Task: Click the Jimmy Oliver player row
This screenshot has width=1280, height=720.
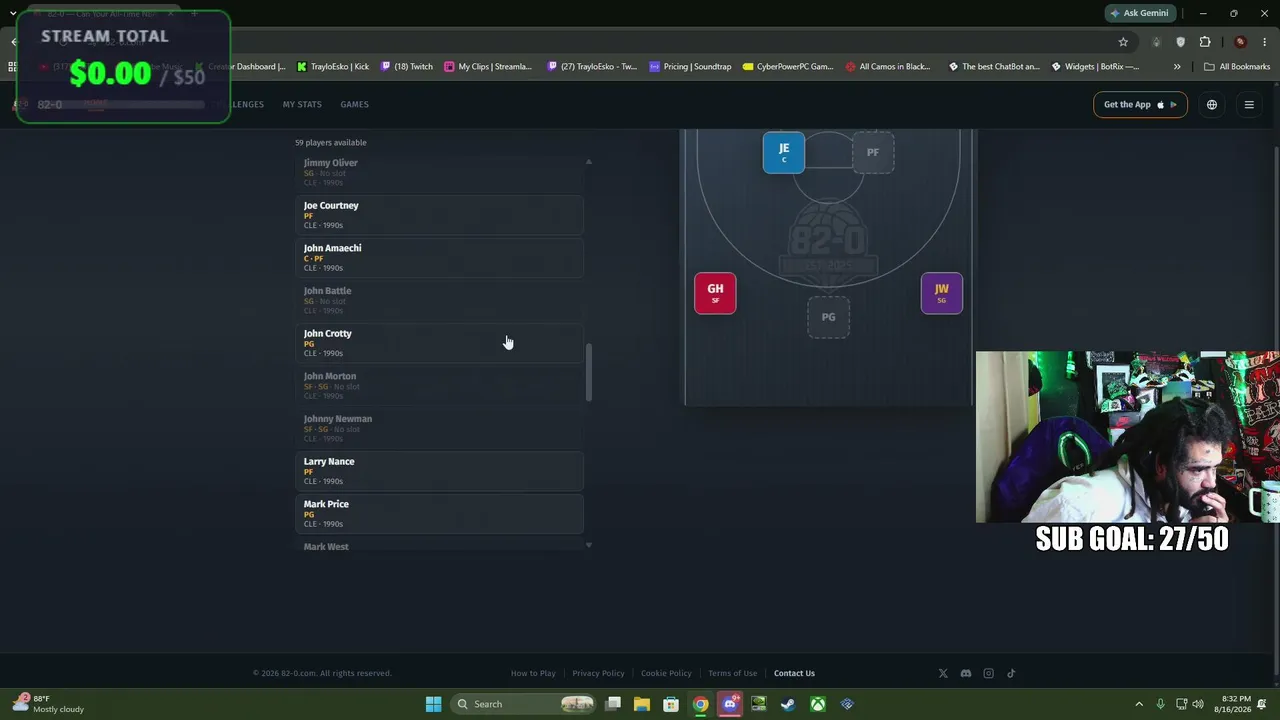Action: (x=440, y=172)
